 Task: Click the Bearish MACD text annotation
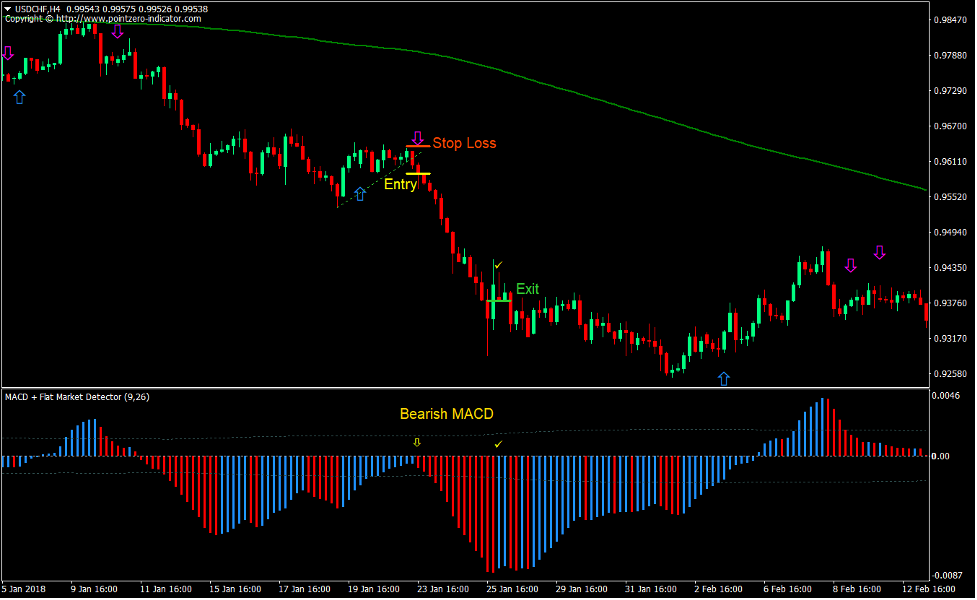pyautogui.click(x=449, y=413)
